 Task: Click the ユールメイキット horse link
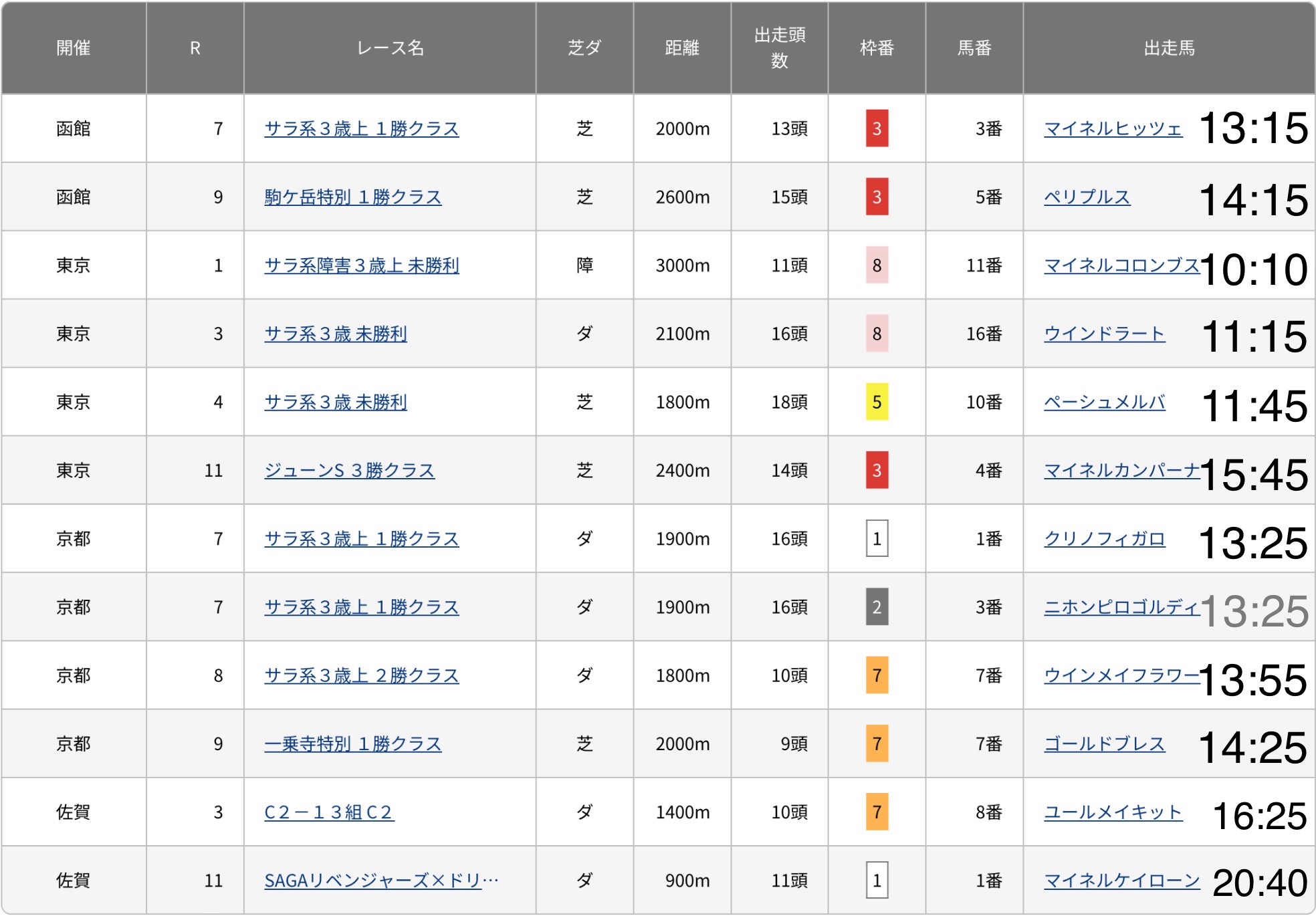click(x=1112, y=812)
